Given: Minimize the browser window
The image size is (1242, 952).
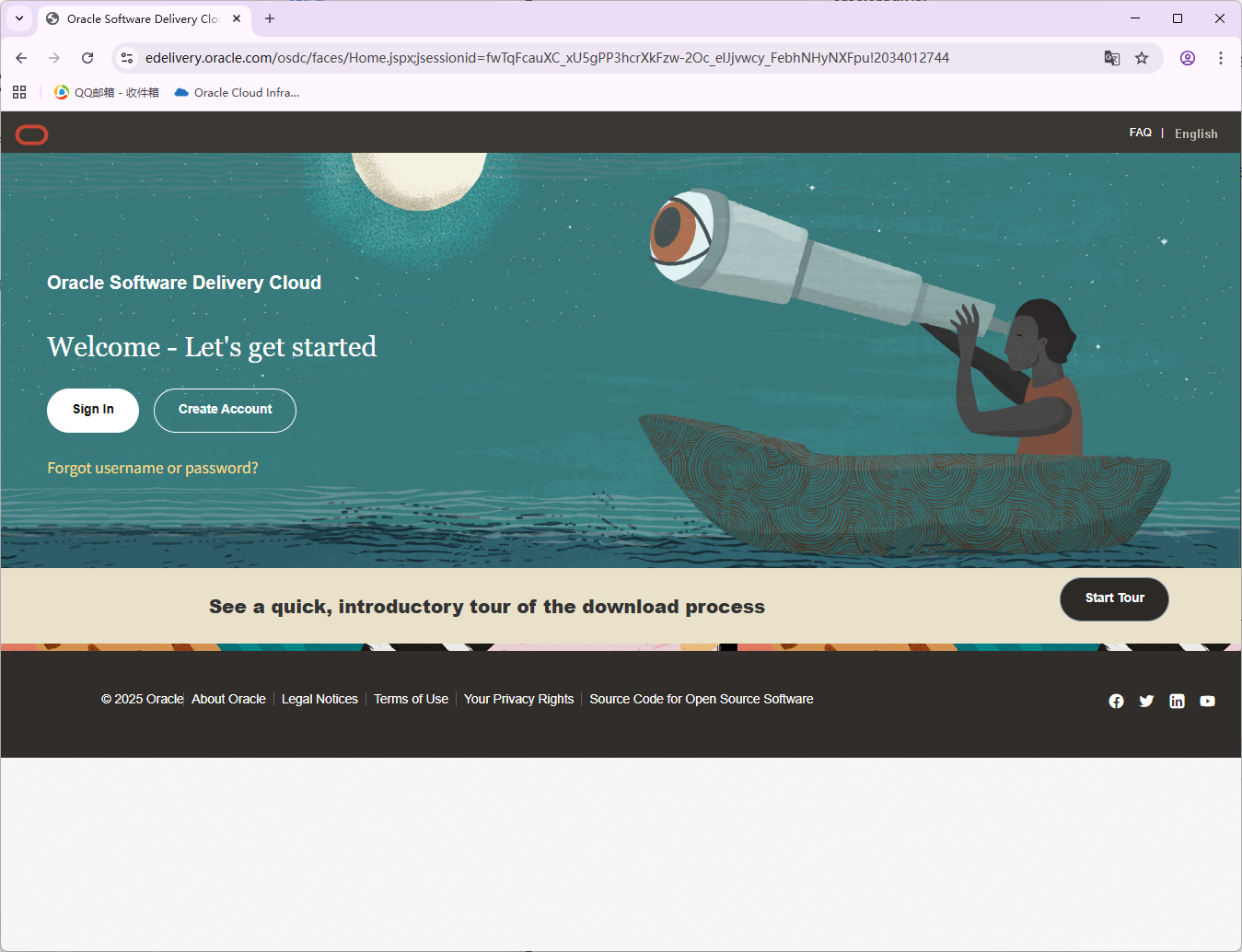Looking at the screenshot, I should [1135, 18].
